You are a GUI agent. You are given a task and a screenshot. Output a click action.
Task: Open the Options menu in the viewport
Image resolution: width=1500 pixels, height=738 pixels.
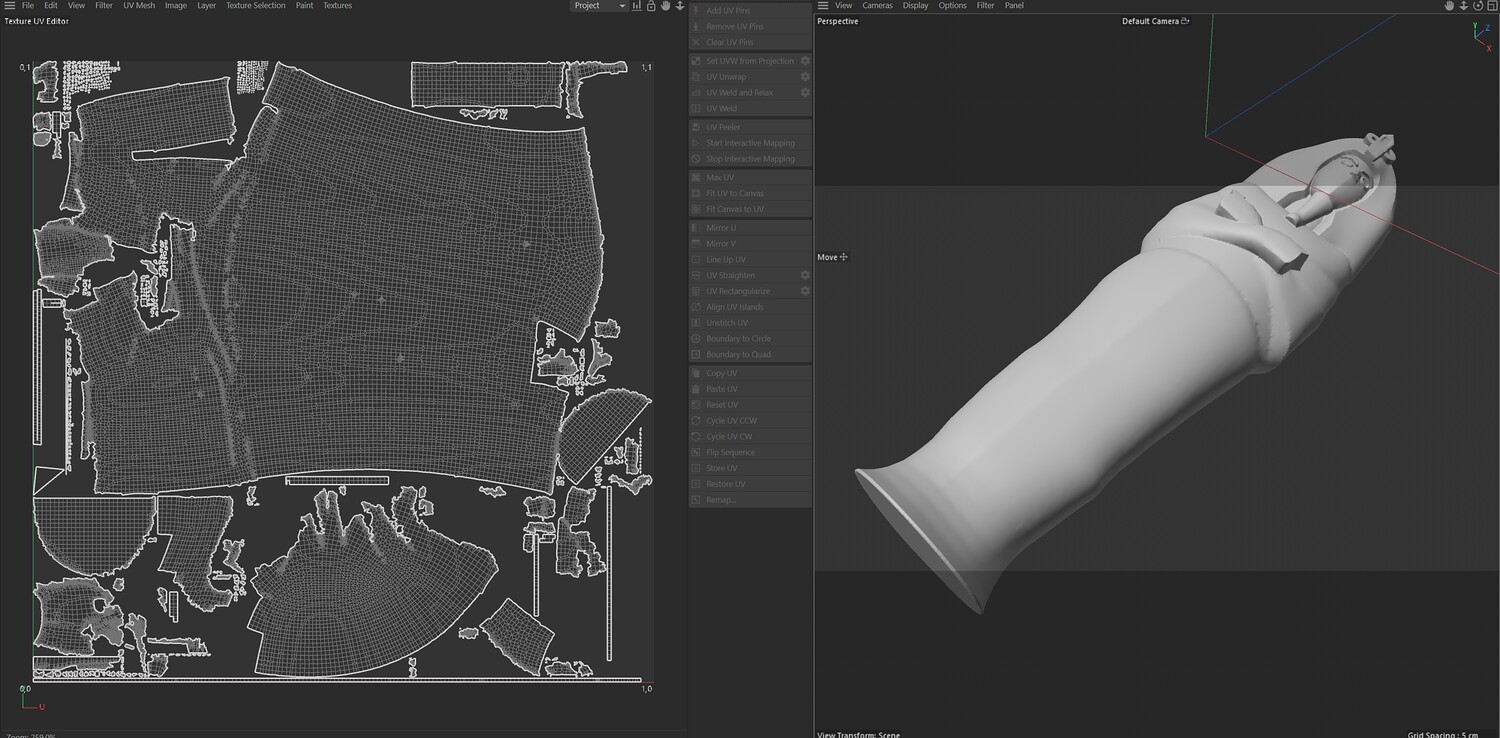pyautogui.click(x=953, y=6)
